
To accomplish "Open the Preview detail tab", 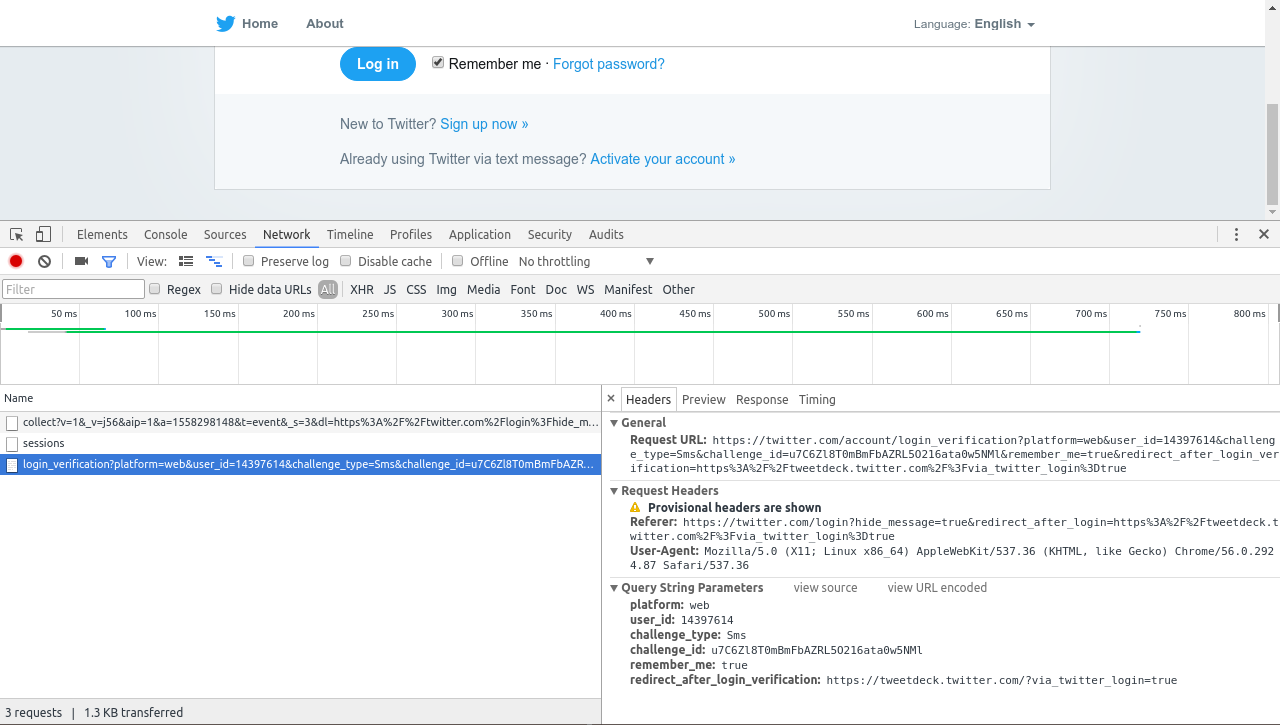I will pyautogui.click(x=704, y=399).
